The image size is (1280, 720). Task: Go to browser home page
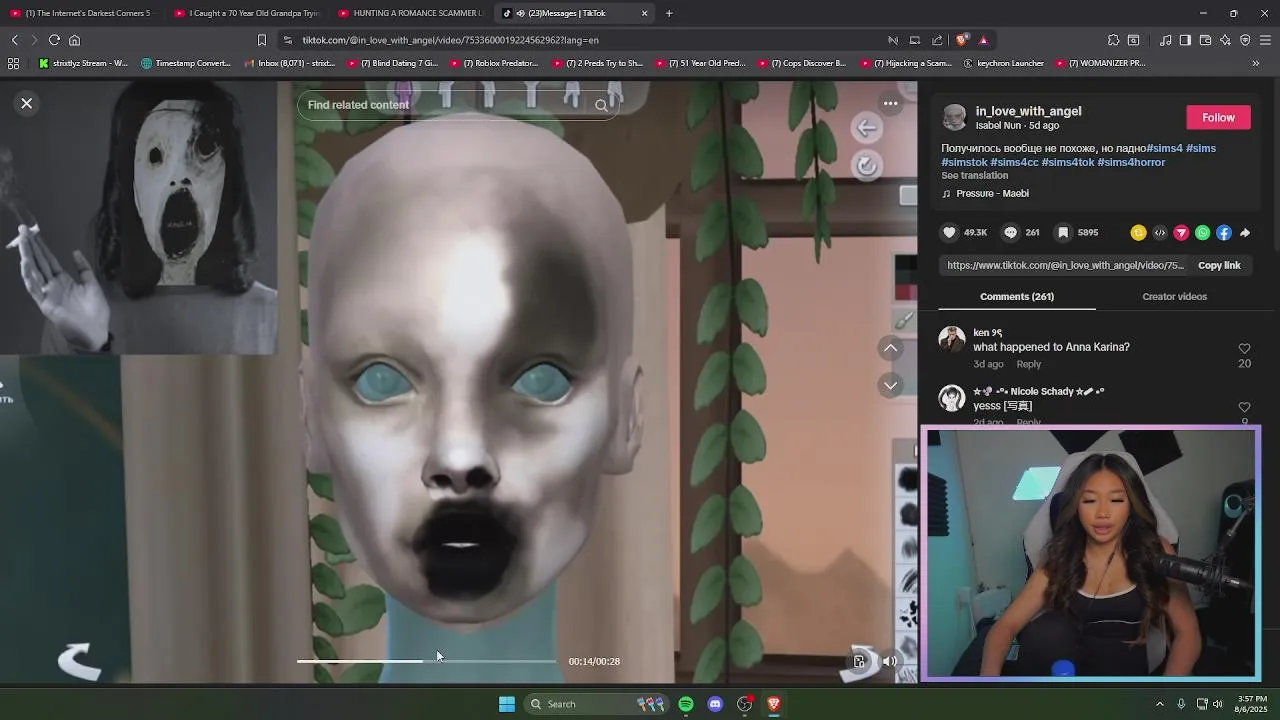click(x=74, y=40)
